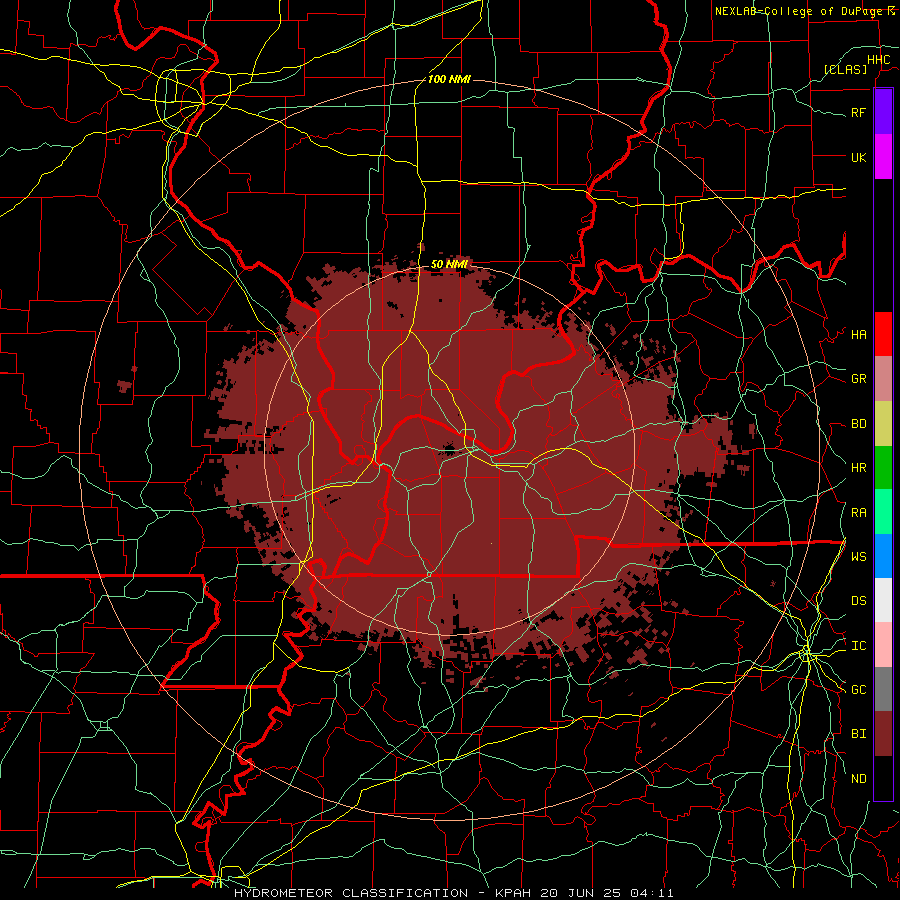Click the HA legend label
The image size is (900, 900).
point(859,334)
